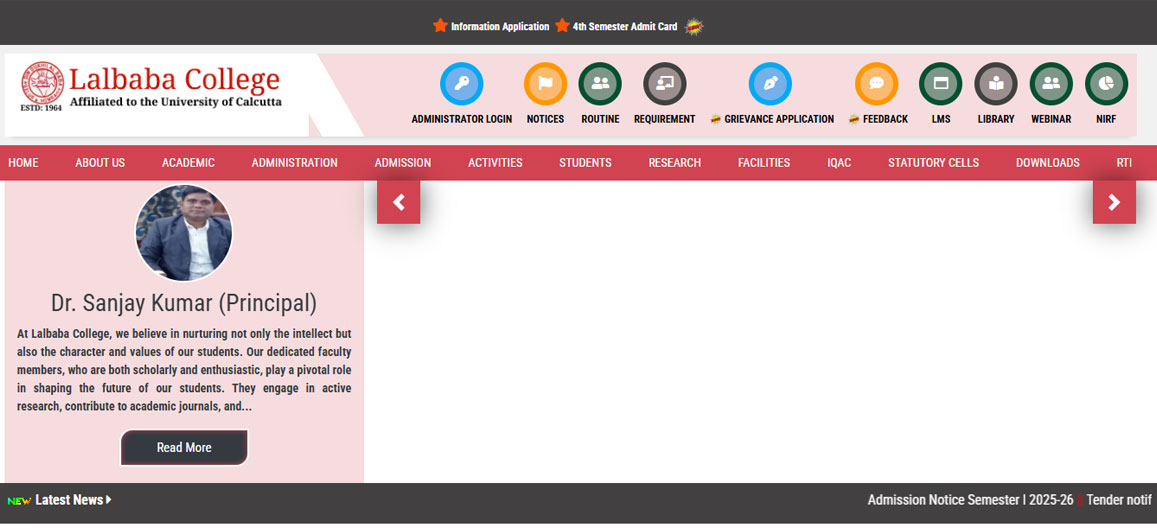This screenshot has height=531, width=1157.
Task: Click the star before Information Application
Action: click(441, 26)
